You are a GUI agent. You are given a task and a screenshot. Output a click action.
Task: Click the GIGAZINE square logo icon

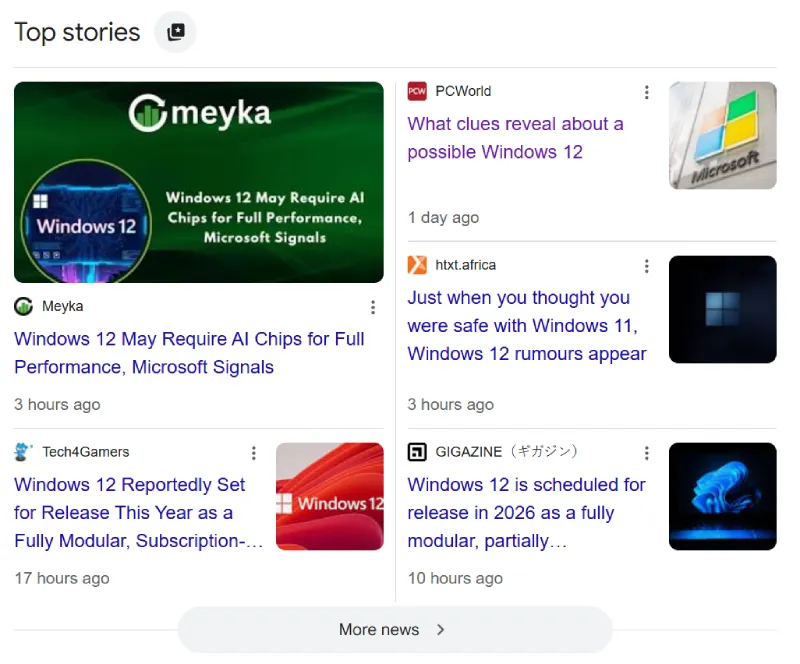point(417,452)
